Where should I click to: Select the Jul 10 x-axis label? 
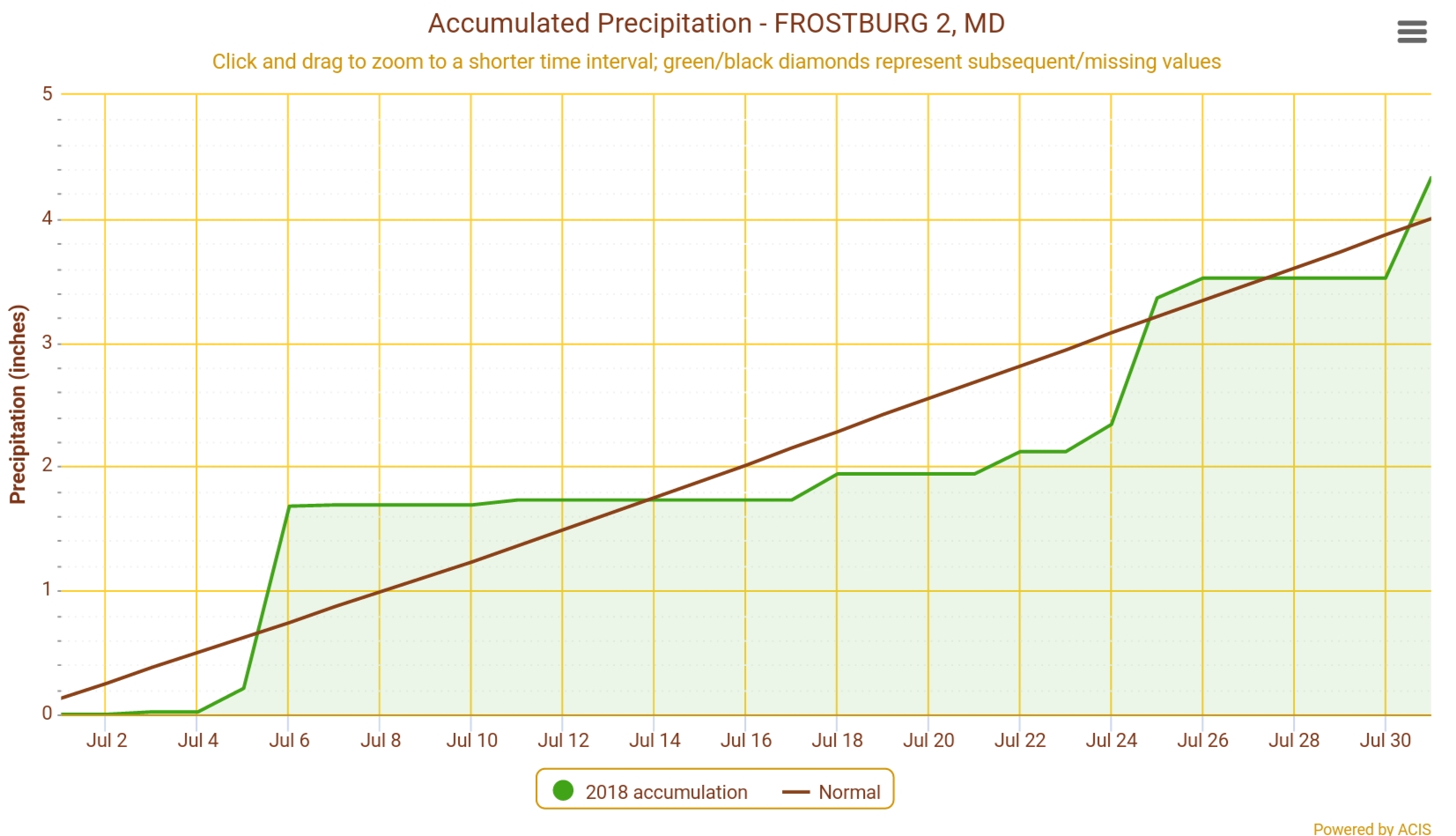click(x=472, y=740)
